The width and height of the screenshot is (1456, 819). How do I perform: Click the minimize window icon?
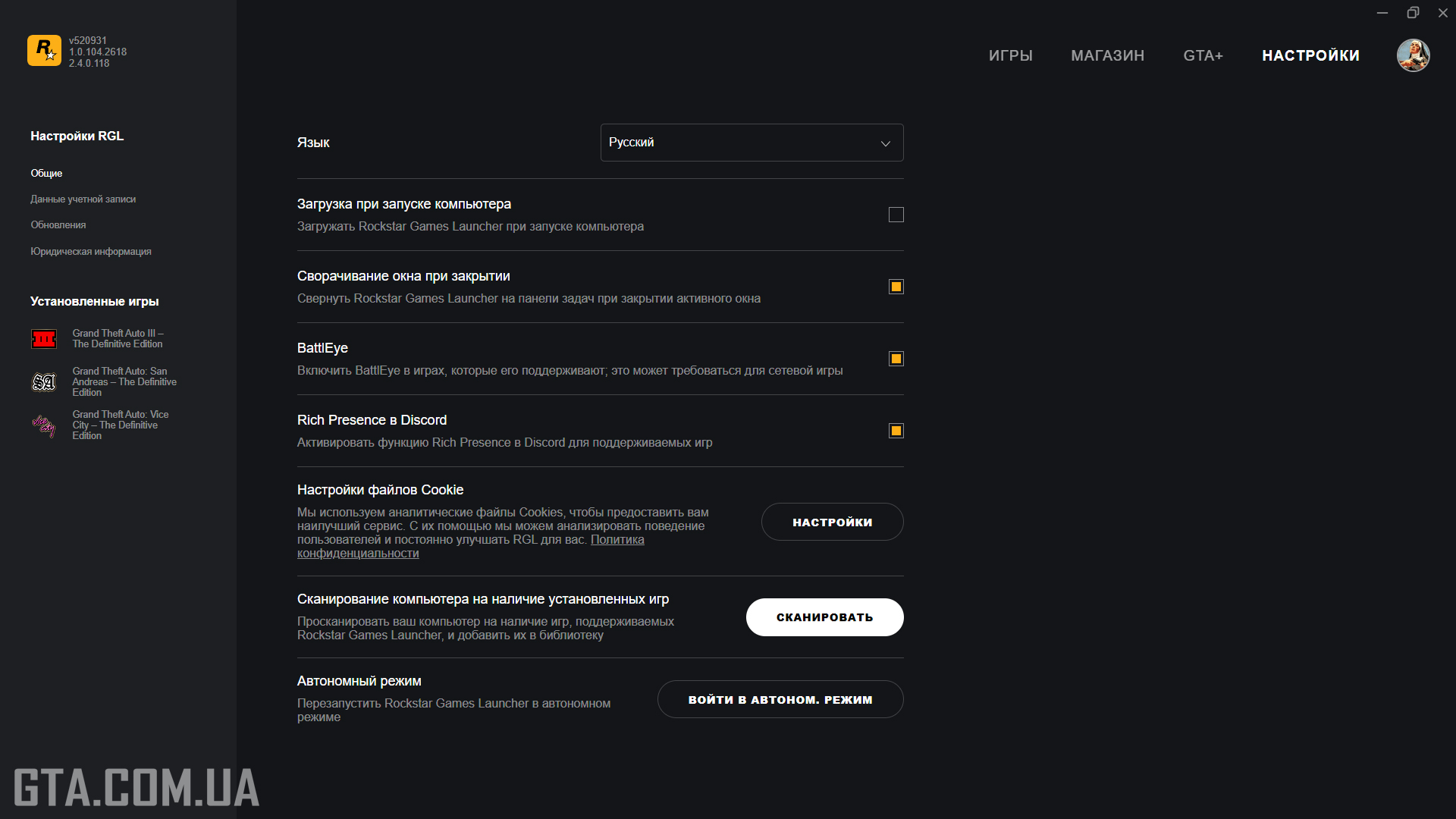click(1382, 13)
